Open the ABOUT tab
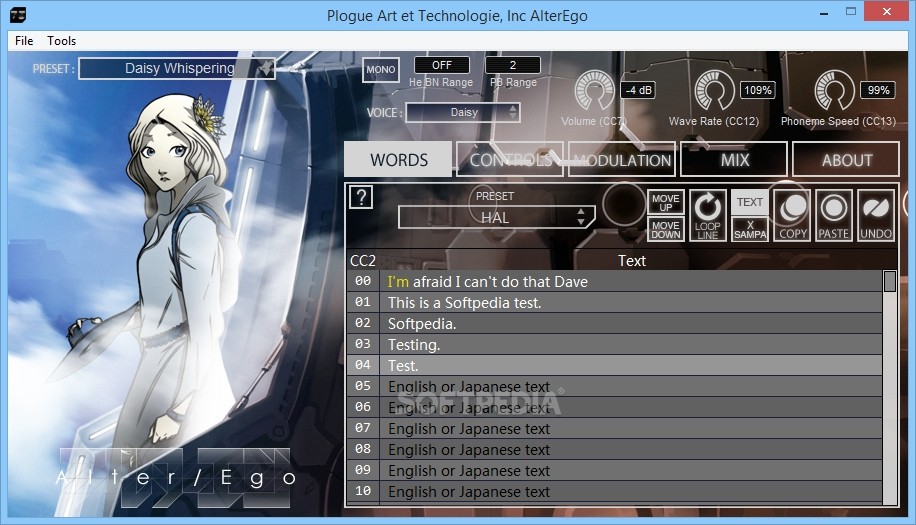The width and height of the screenshot is (916, 525). click(846, 159)
